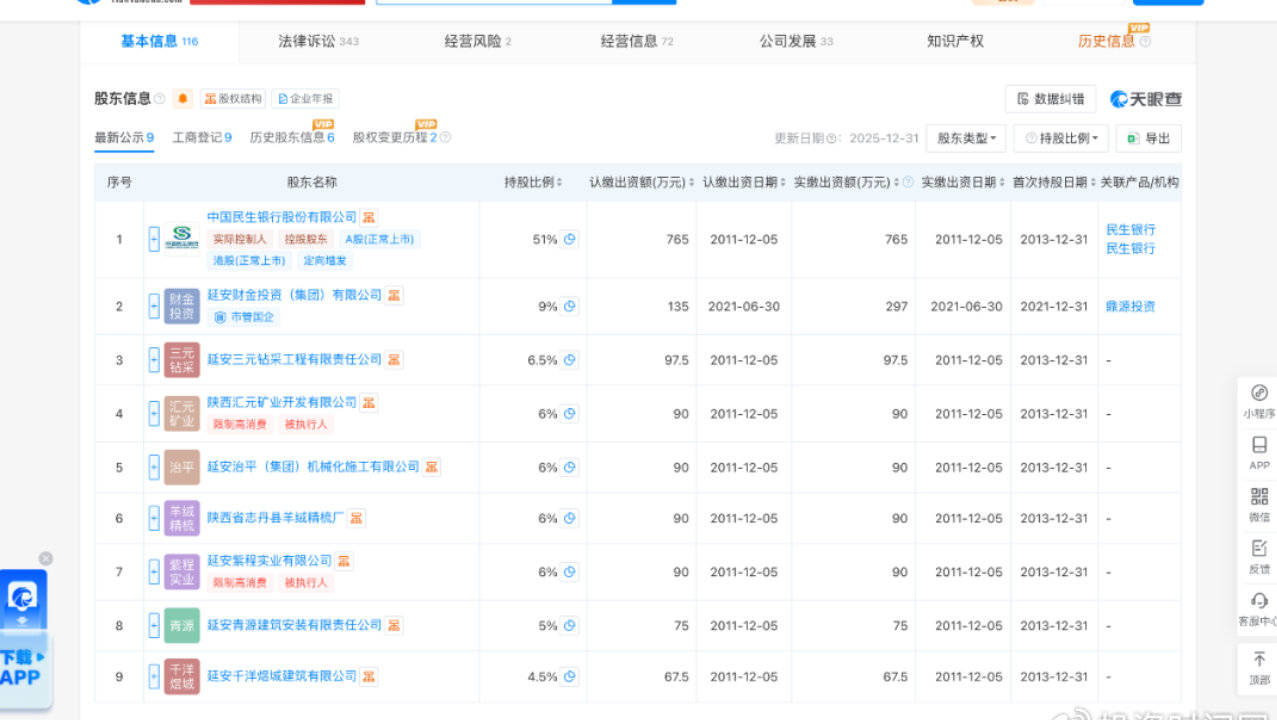Click the 导出 export button
This screenshot has width=1277, height=720.
[x=1148, y=138]
